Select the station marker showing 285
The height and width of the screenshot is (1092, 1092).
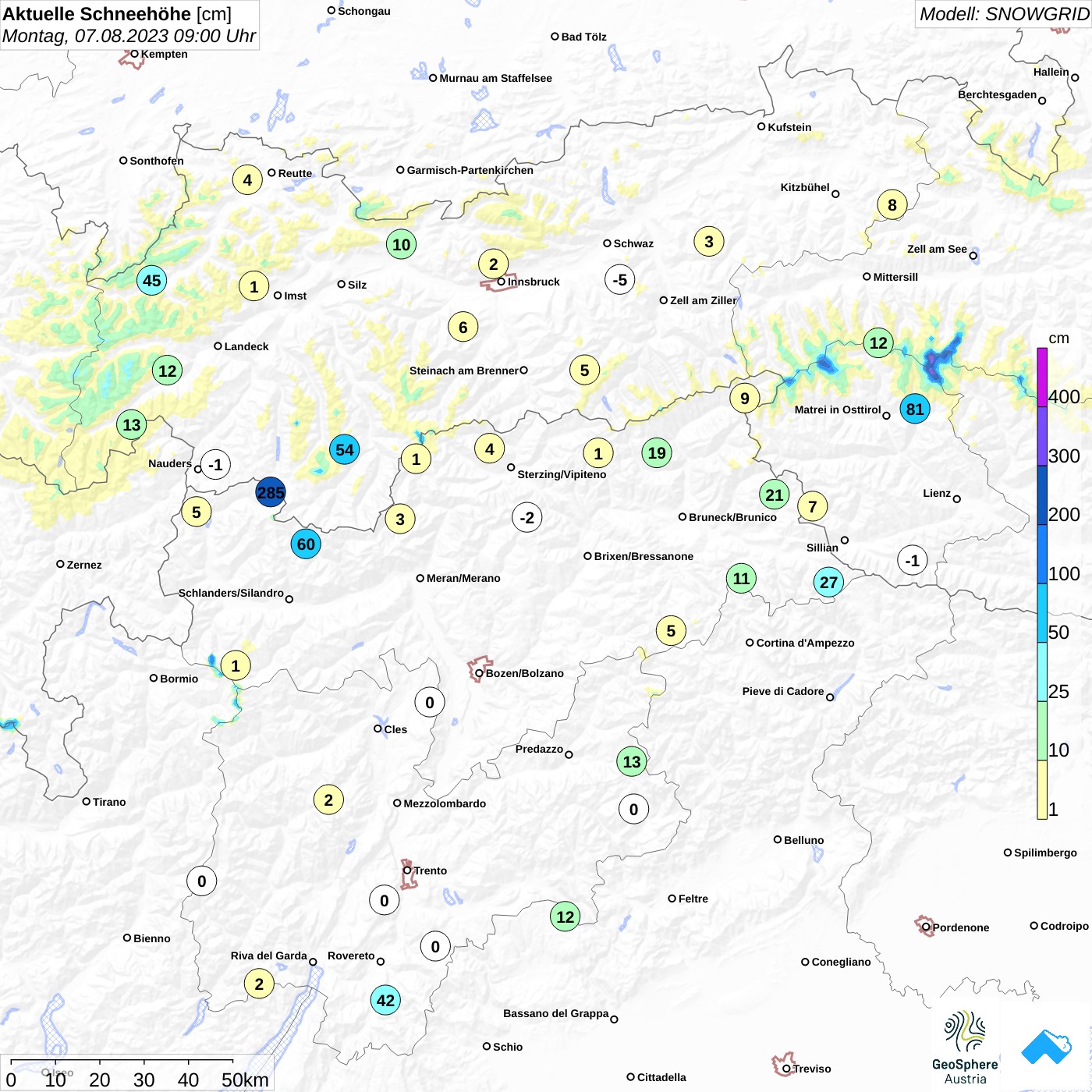click(x=271, y=492)
